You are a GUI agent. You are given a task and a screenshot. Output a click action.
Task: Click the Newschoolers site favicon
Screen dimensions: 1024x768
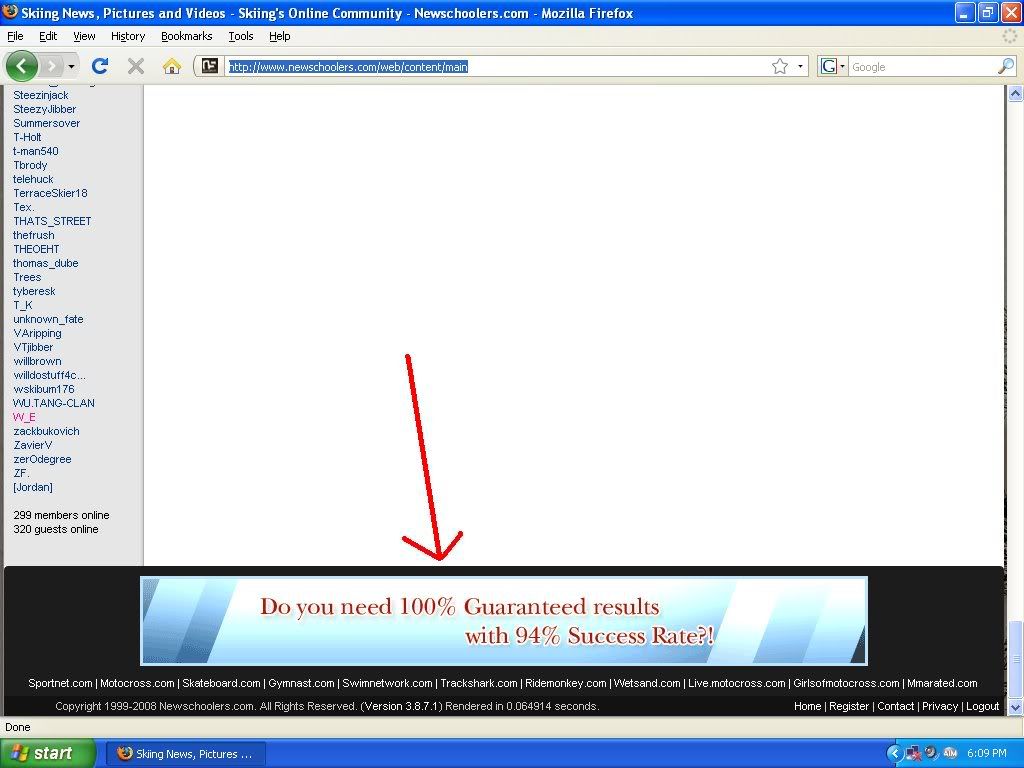click(x=209, y=66)
